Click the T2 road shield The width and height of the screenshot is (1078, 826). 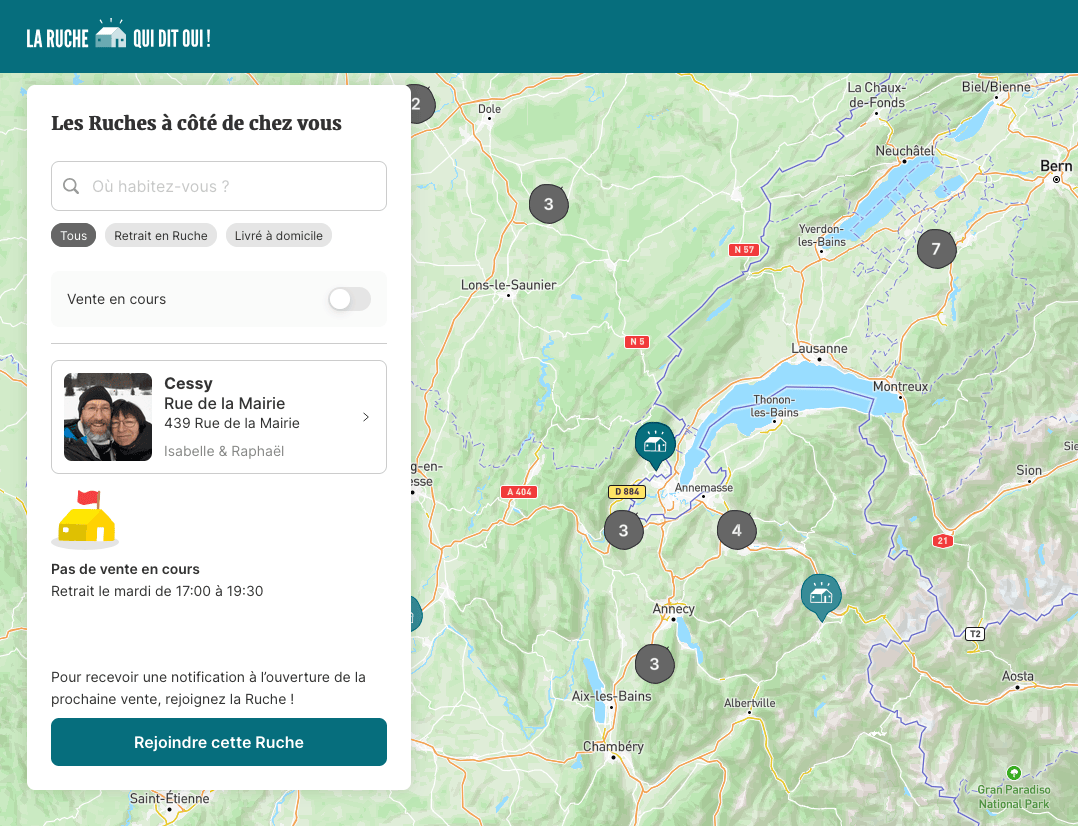pos(975,633)
